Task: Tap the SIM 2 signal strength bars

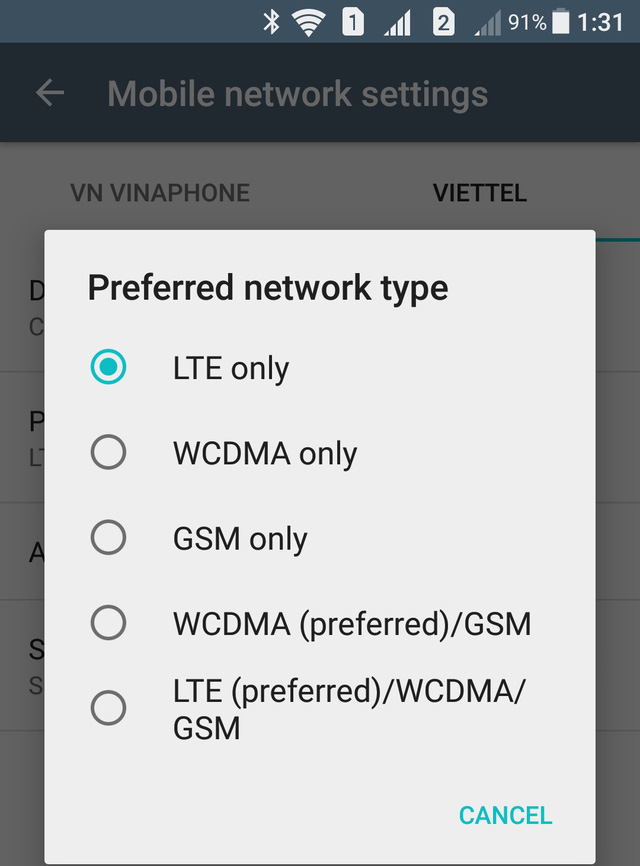Action: [x=487, y=23]
